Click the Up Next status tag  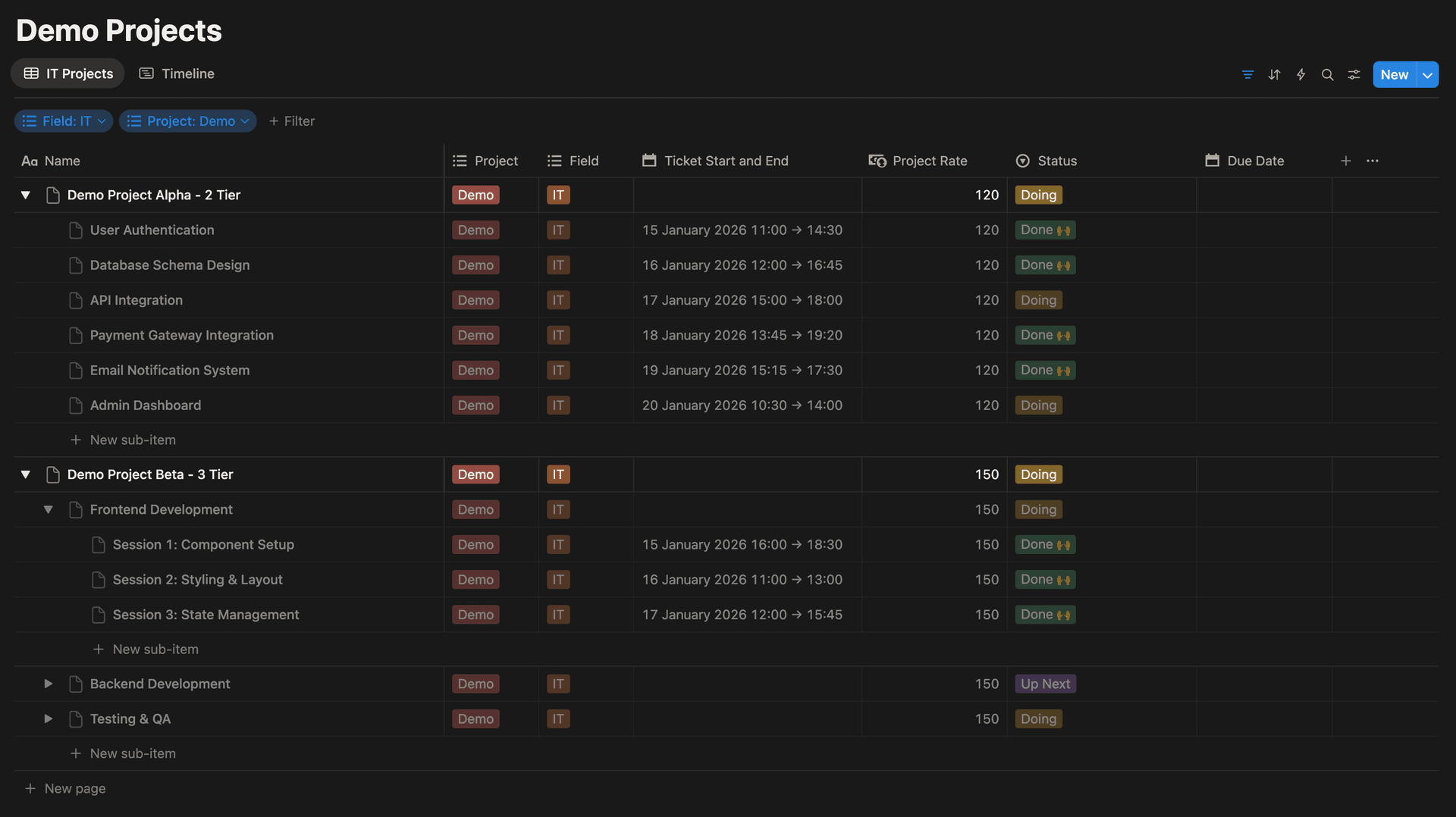coord(1045,684)
